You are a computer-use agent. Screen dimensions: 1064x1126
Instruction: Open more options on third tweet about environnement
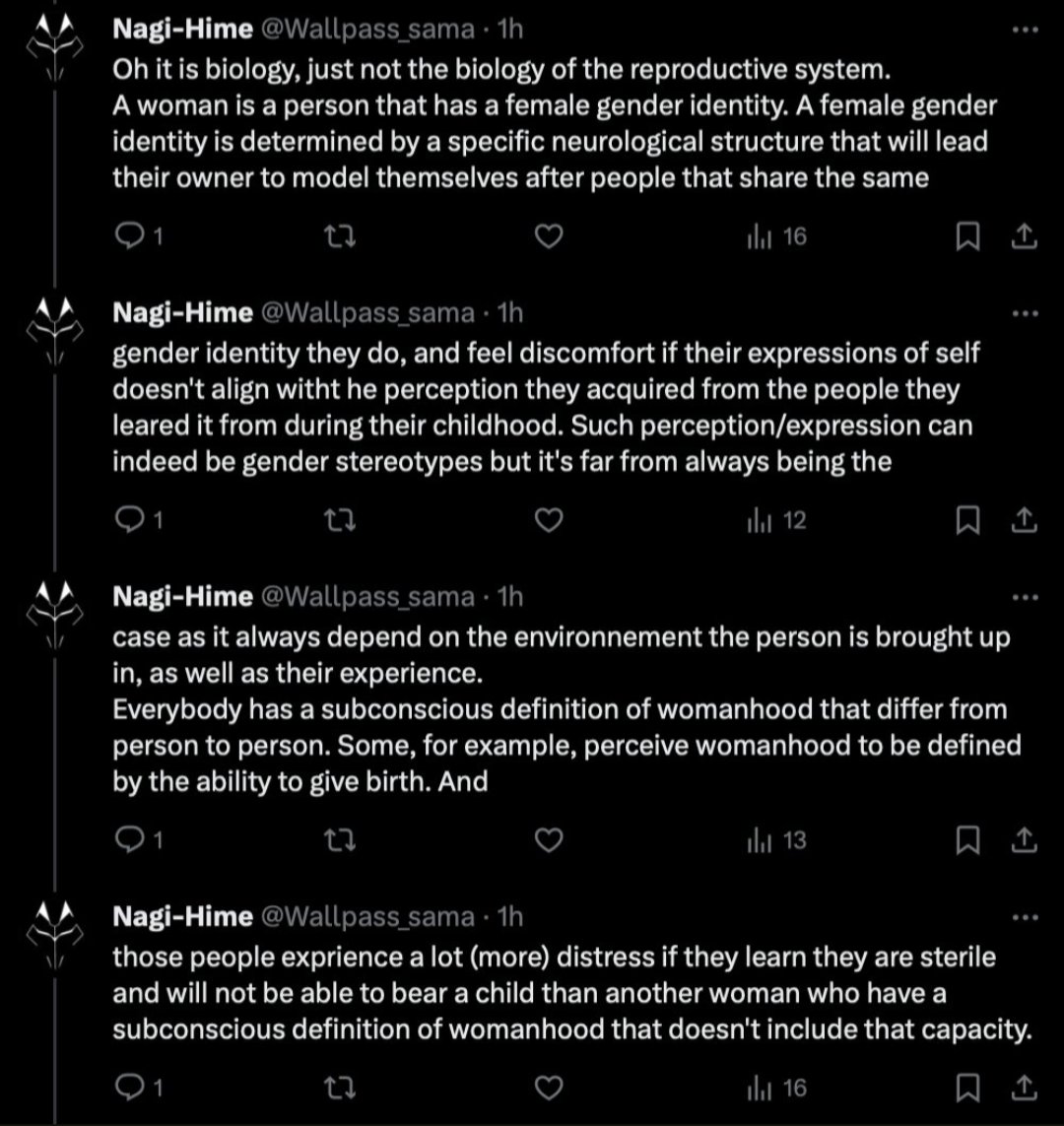coord(1025,597)
